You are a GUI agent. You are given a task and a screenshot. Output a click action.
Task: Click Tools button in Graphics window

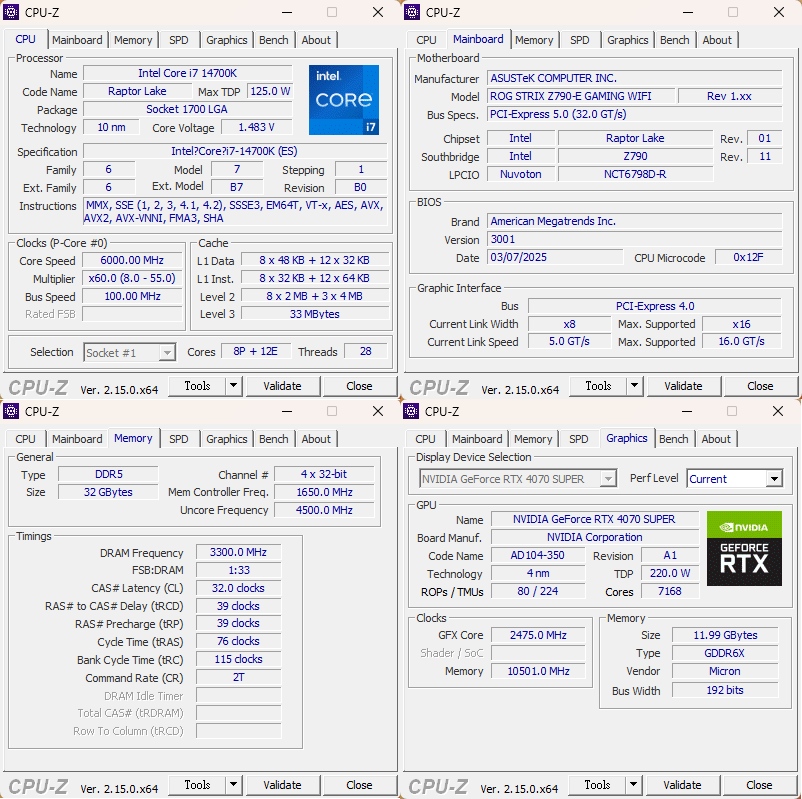pos(597,785)
